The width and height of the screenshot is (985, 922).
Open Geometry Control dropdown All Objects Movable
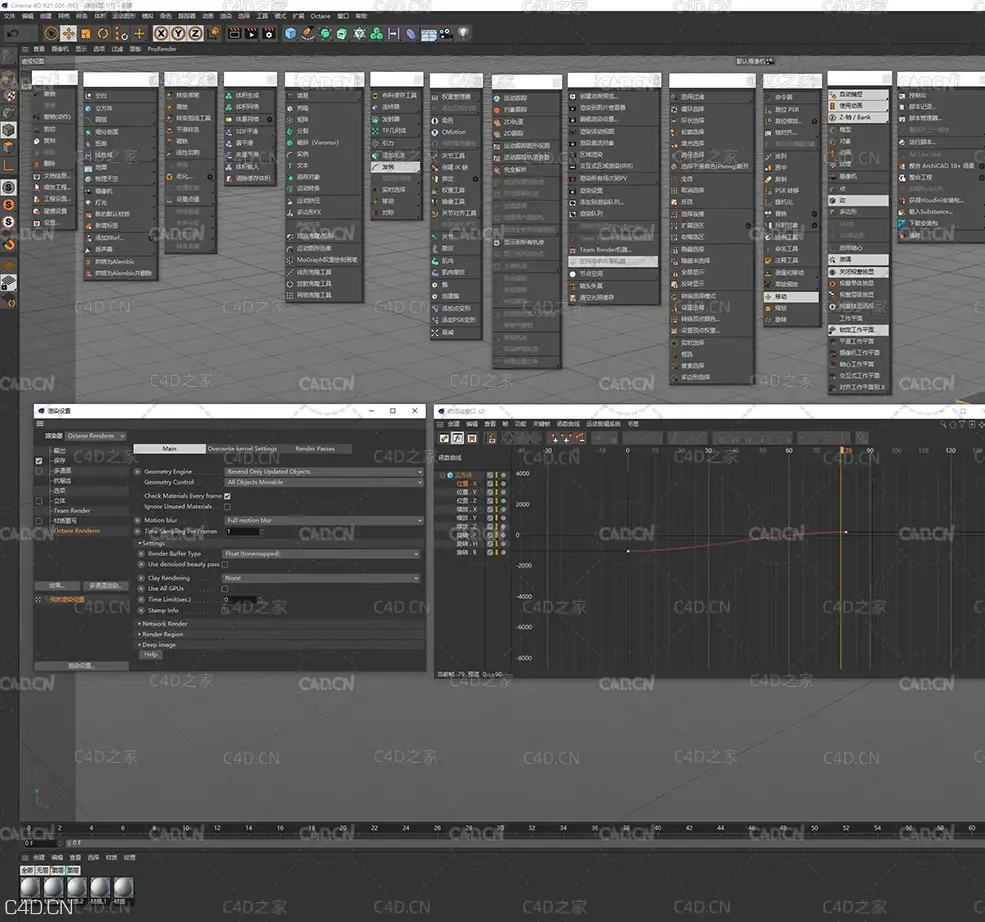pos(324,482)
